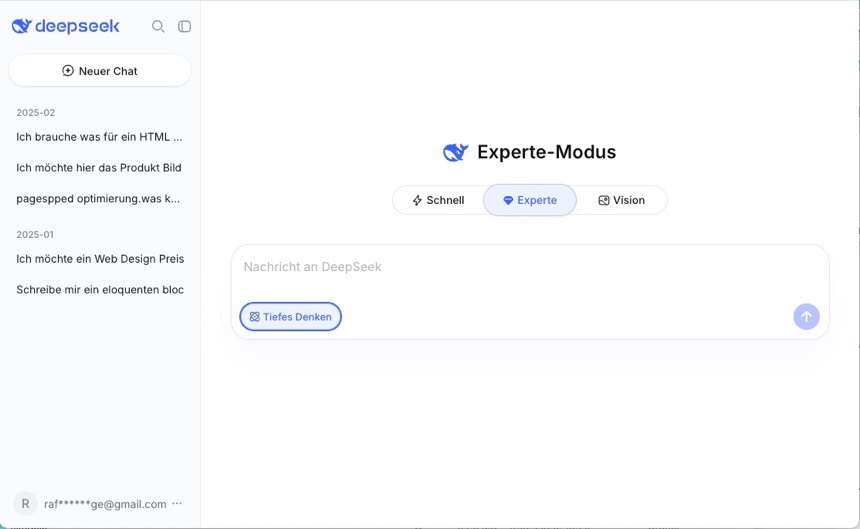Open chat 'Ich möchte hier das Produkt Bild'
Screen dimensions: 860x529
pyautogui.click(x=99, y=168)
